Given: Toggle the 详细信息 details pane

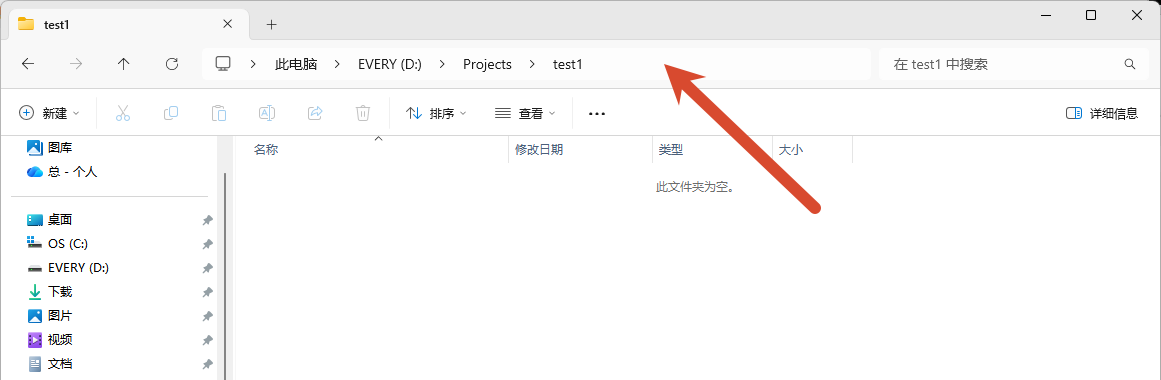Looking at the screenshot, I should 1102,113.
